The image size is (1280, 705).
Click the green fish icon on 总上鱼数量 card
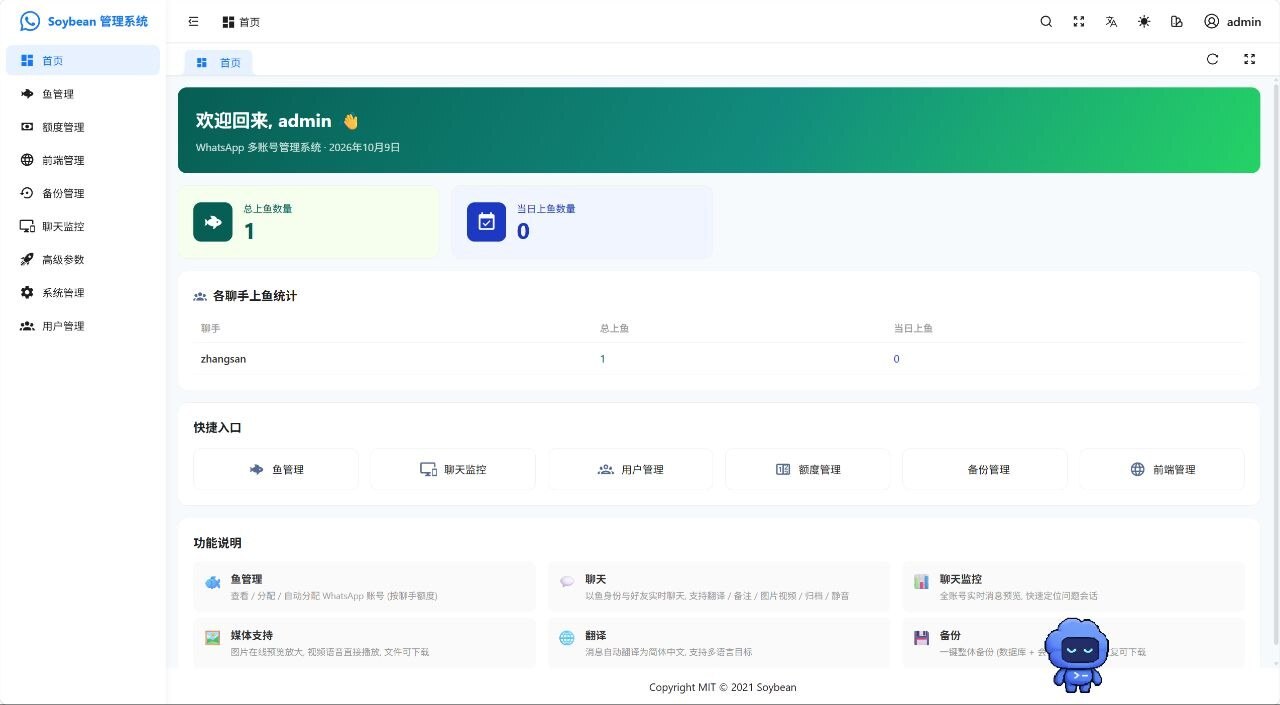(213, 222)
